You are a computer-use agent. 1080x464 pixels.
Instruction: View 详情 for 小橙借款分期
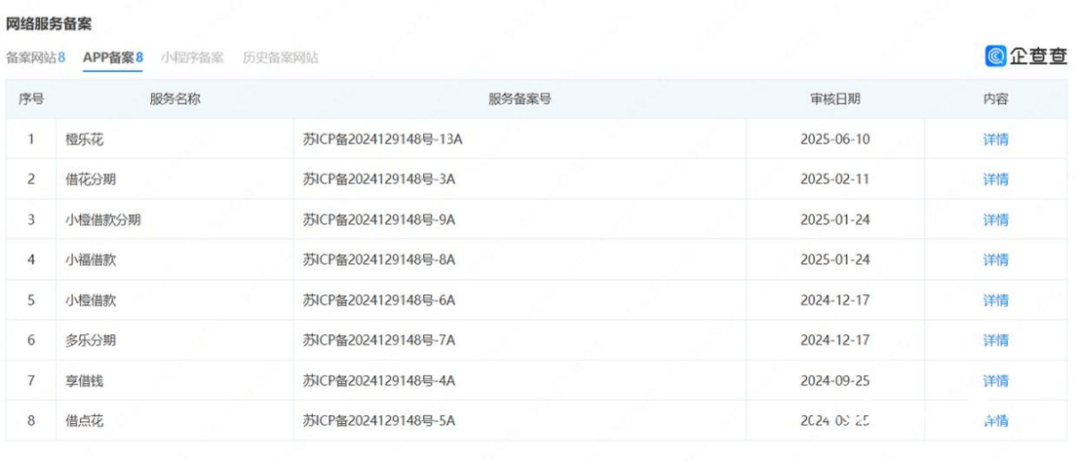pyautogui.click(x=995, y=220)
